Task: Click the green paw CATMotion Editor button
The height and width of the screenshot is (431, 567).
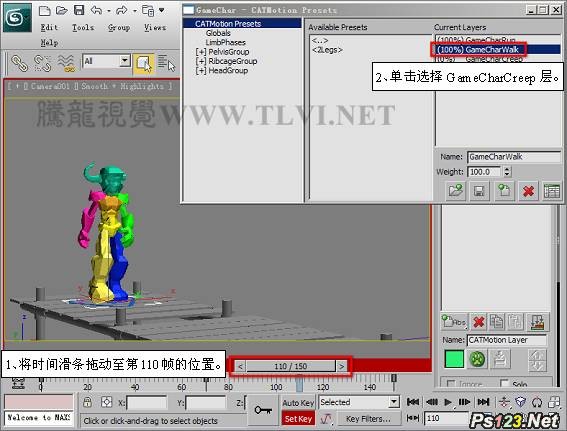Action: 477,359
